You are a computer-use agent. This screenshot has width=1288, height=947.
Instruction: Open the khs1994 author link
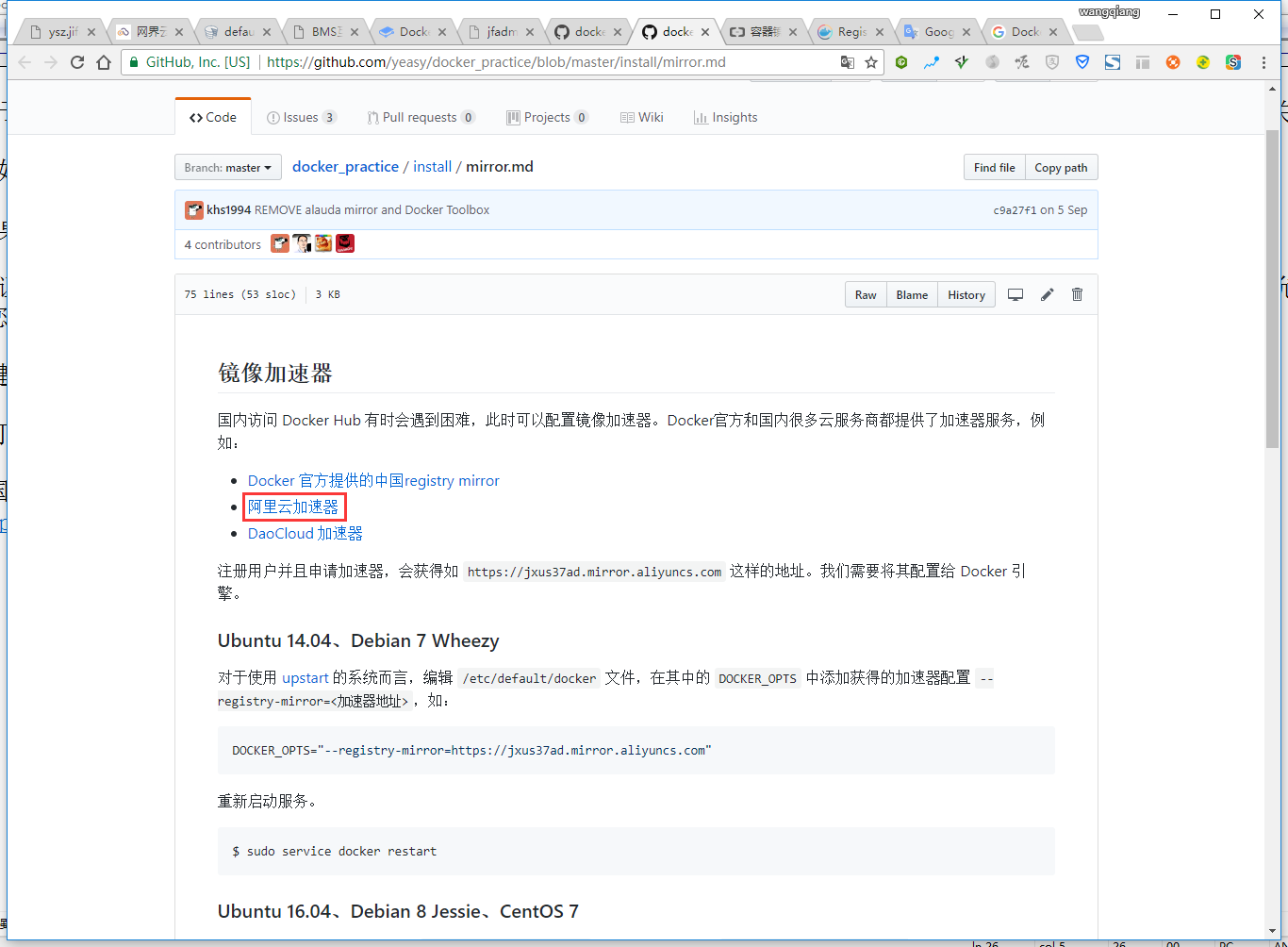point(229,210)
